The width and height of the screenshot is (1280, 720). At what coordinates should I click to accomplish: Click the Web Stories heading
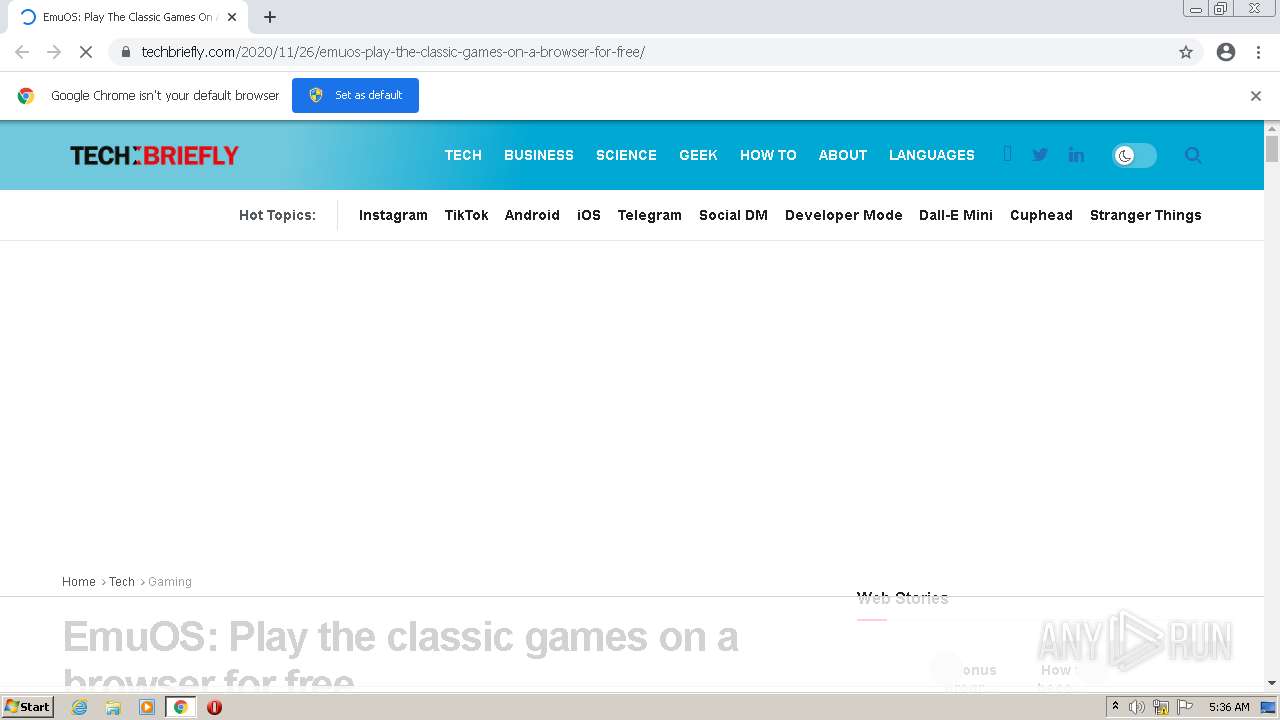click(x=902, y=598)
